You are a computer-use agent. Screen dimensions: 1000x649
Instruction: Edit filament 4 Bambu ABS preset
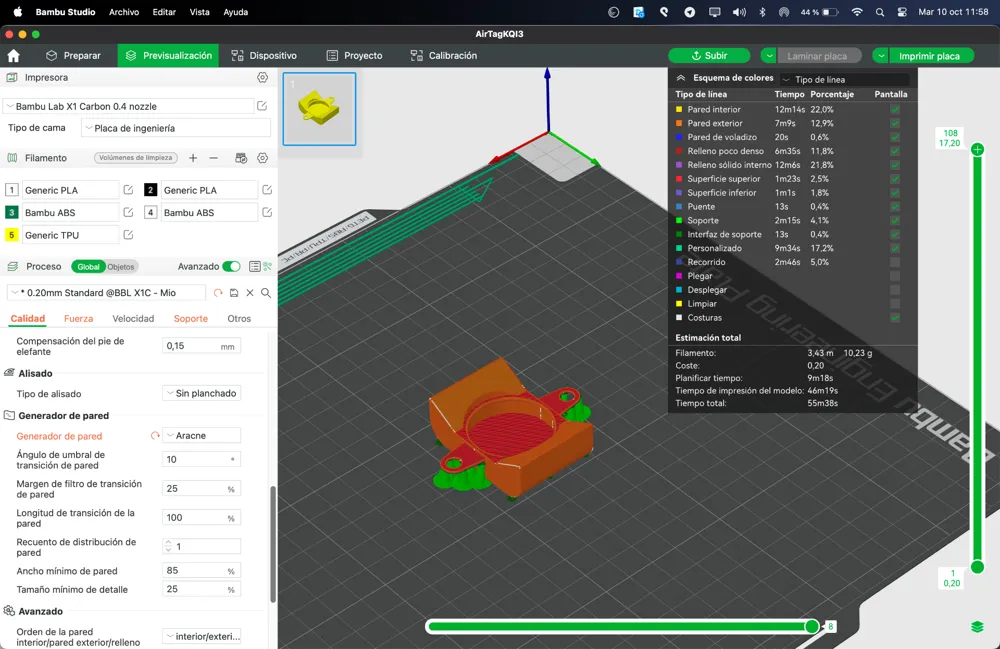(267, 212)
